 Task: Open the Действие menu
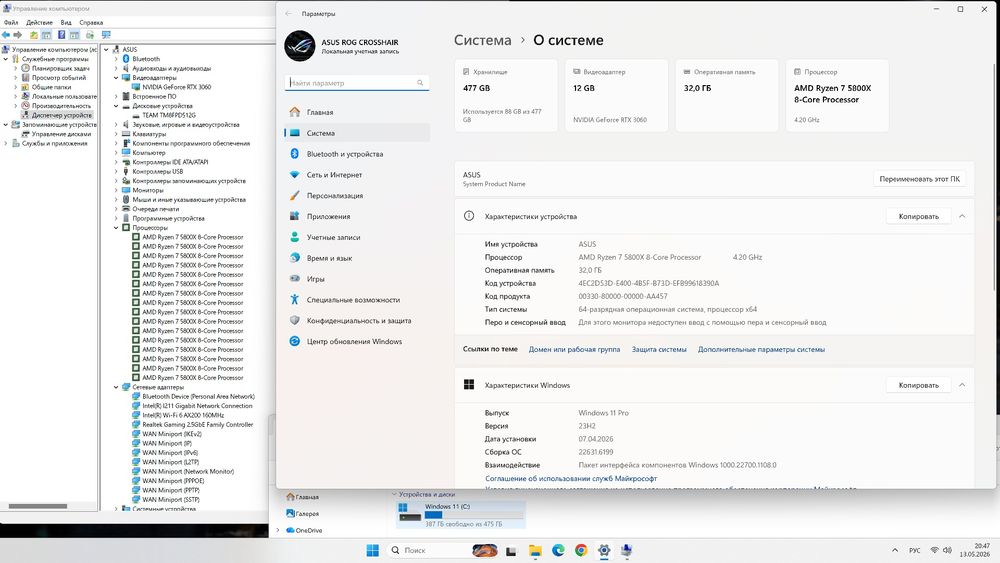click(39, 22)
